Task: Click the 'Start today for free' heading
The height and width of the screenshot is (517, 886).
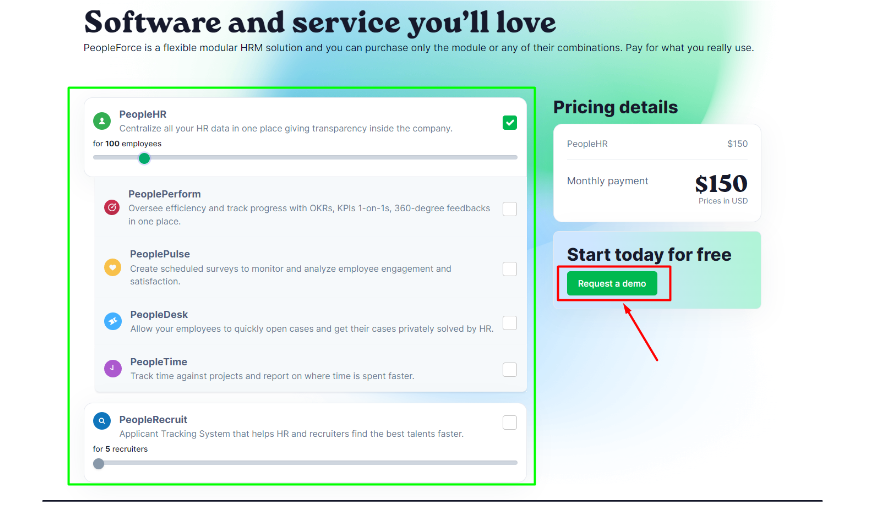Action: [x=649, y=255]
